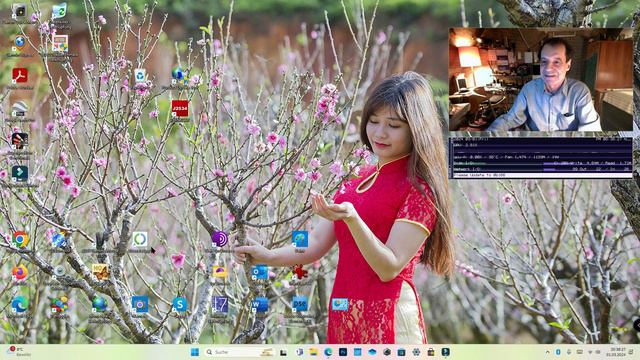Screen dimensions: 640x360
Task: Open the blue camera lens square shortcut
Action: point(140,304)
